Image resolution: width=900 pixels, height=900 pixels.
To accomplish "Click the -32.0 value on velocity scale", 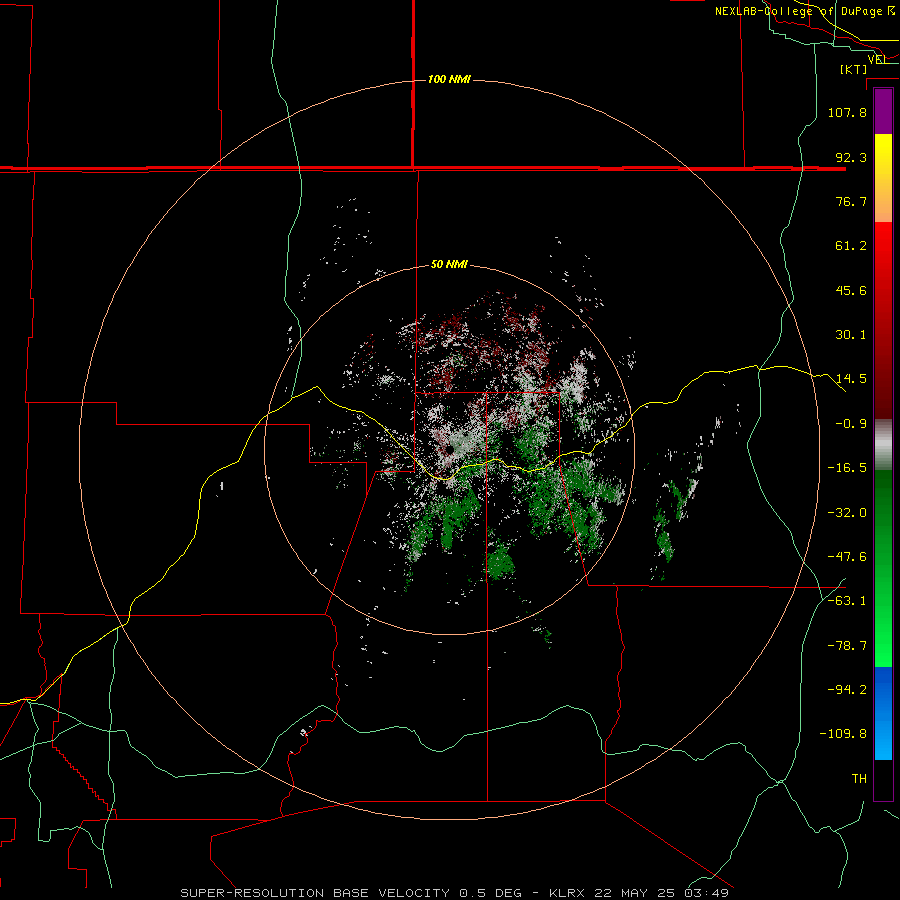I will [847, 513].
